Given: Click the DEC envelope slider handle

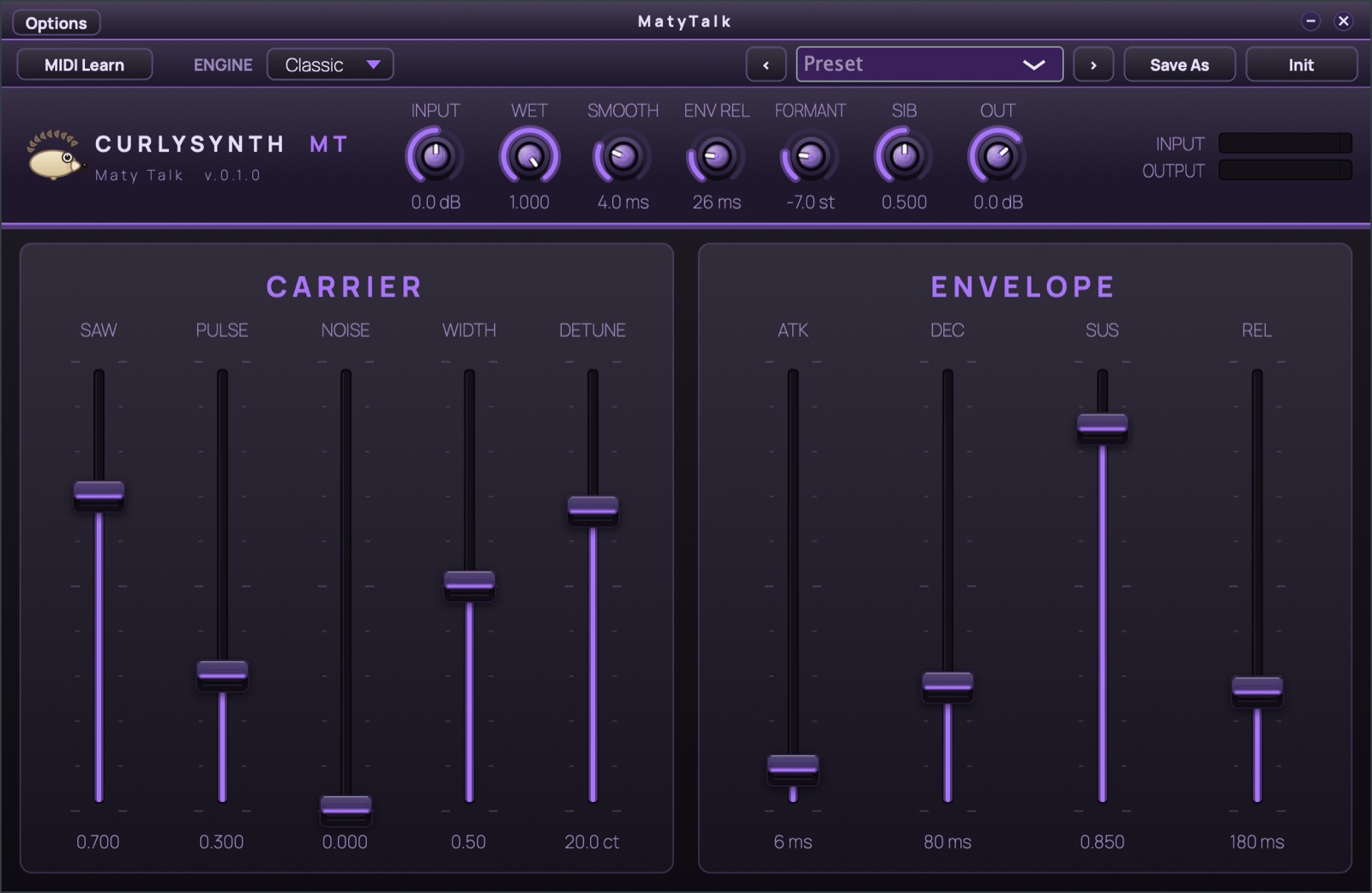Looking at the screenshot, I should 948,686.
